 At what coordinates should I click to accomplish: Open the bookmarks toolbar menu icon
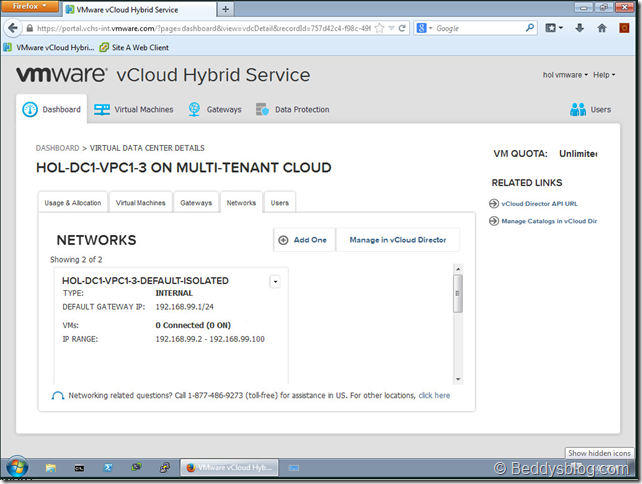coord(554,28)
